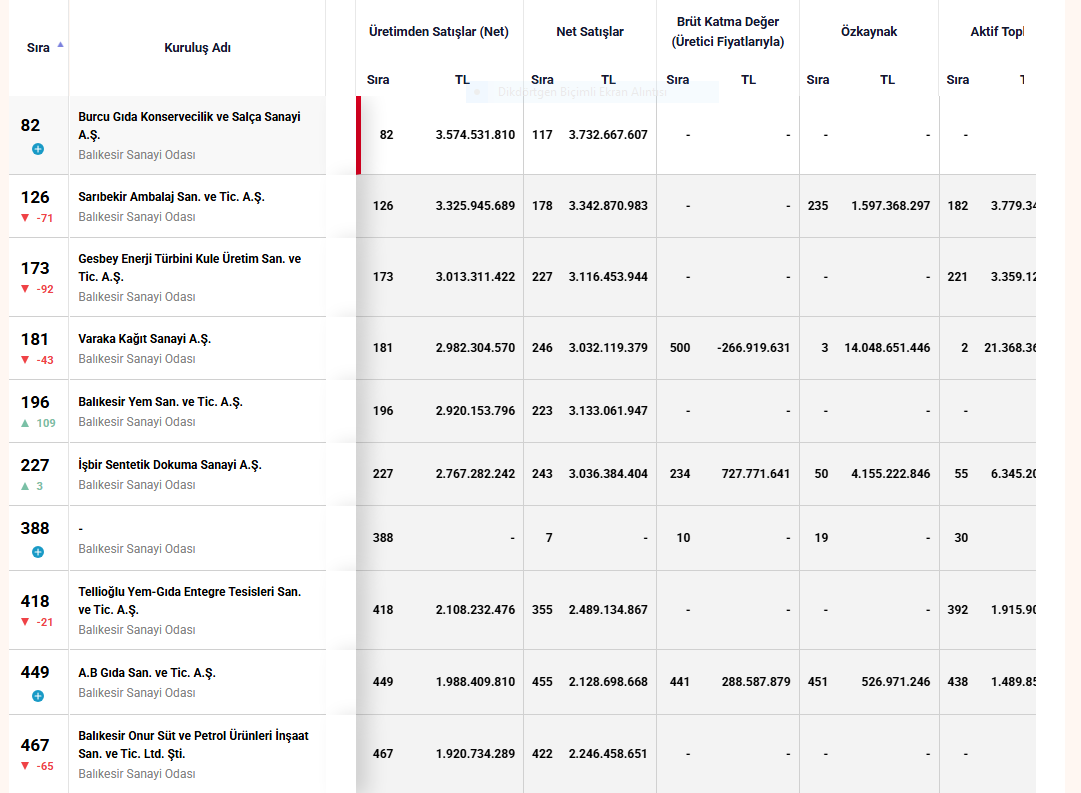Select gross value added 288.587.879

tap(756, 682)
